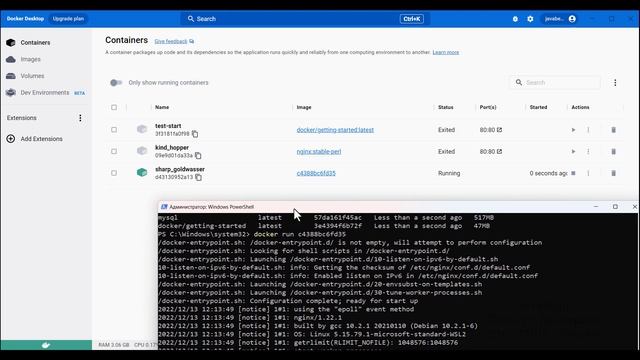Click the containers Search input
This screenshot has height=360, width=640.
[x=556, y=82]
